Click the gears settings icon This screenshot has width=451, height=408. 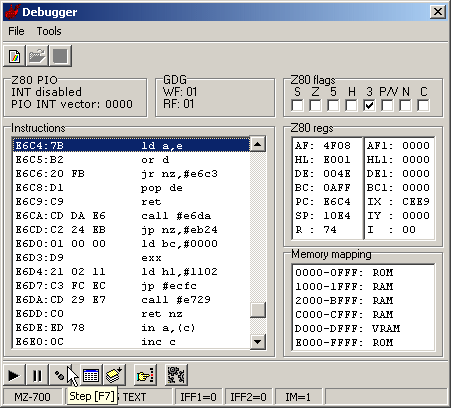176,375
